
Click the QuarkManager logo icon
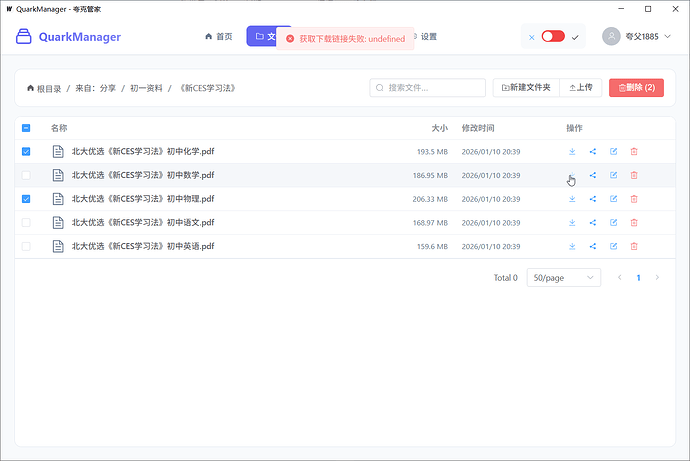tap(24, 37)
